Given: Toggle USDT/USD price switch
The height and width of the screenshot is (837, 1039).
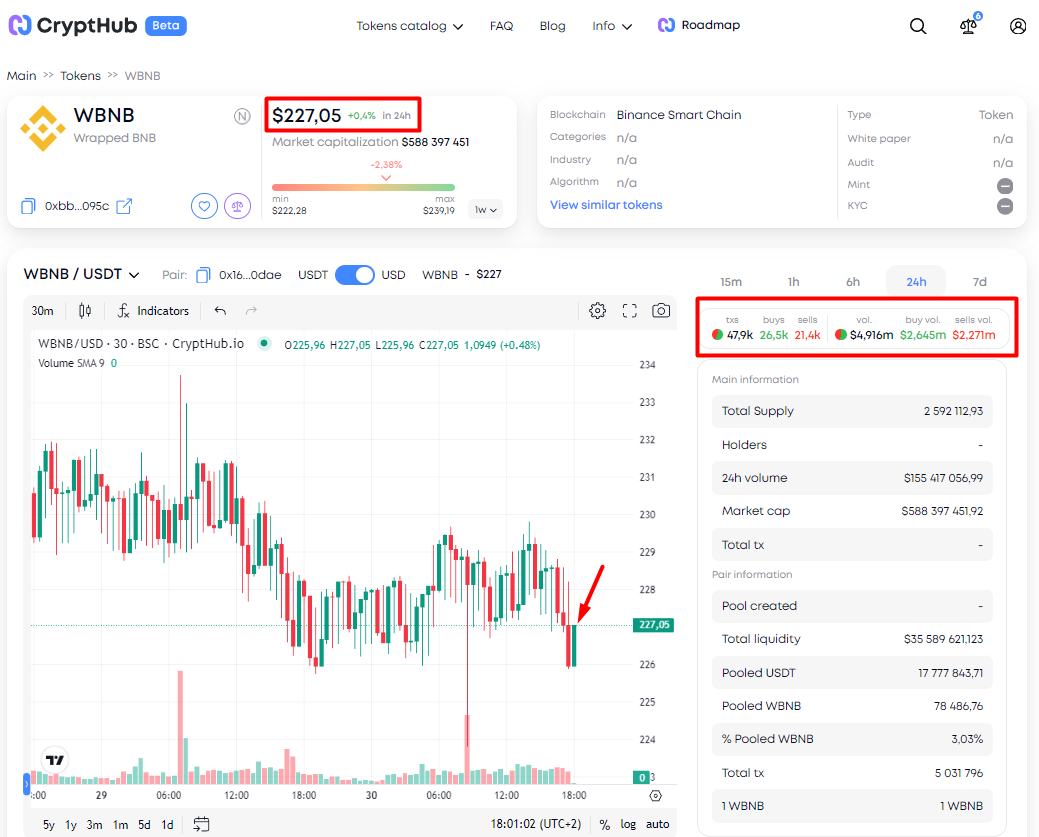Looking at the screenshot, I should 354,275.
